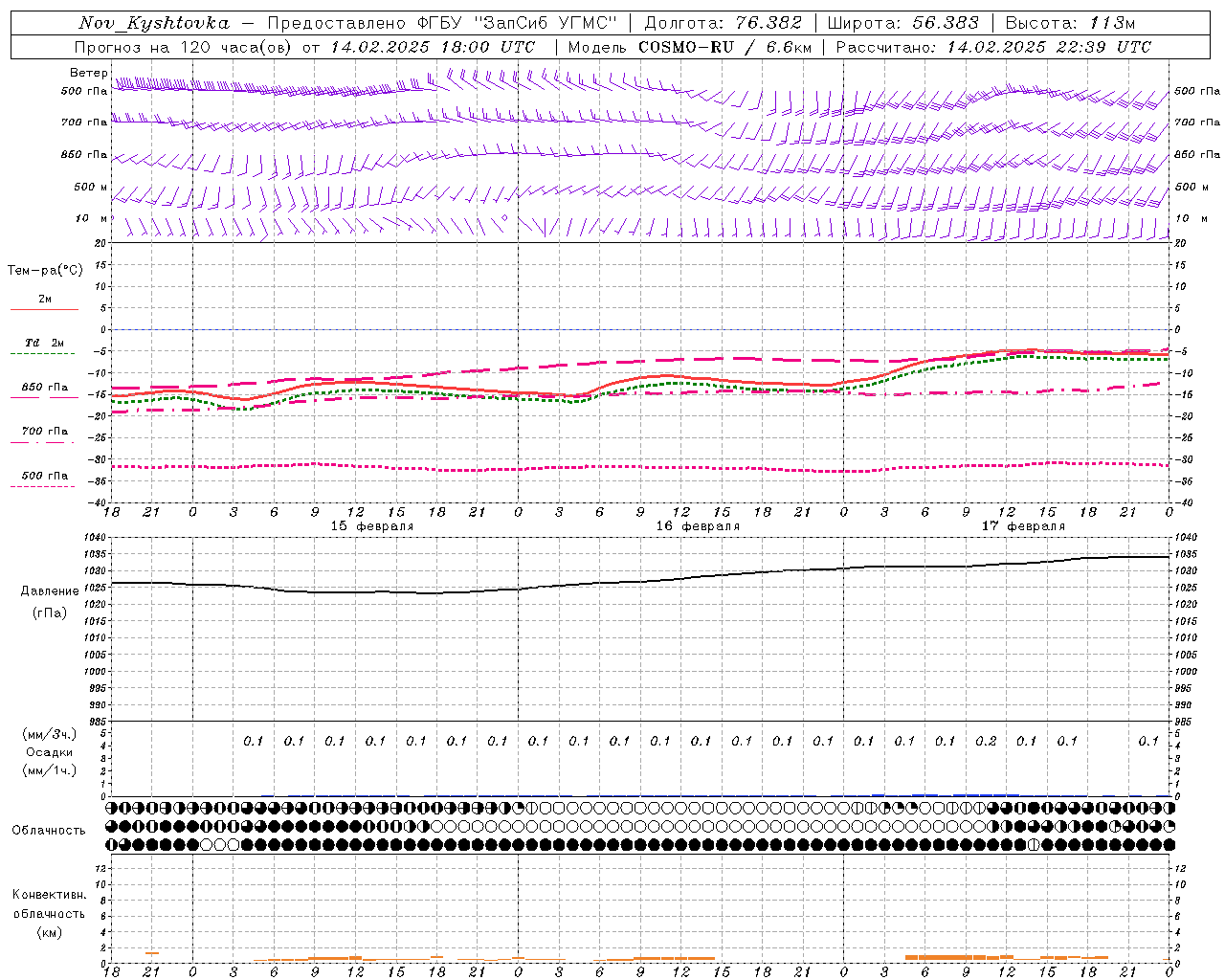Click the grid resolution text 6.6км
The height and width of the screenshot is (980, 1225).
(789, 47)
